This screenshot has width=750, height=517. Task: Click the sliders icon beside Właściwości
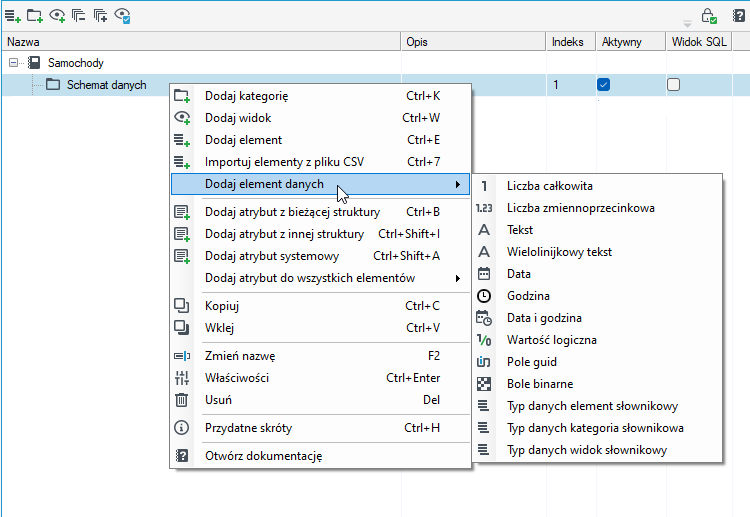[x=182, y=378]
